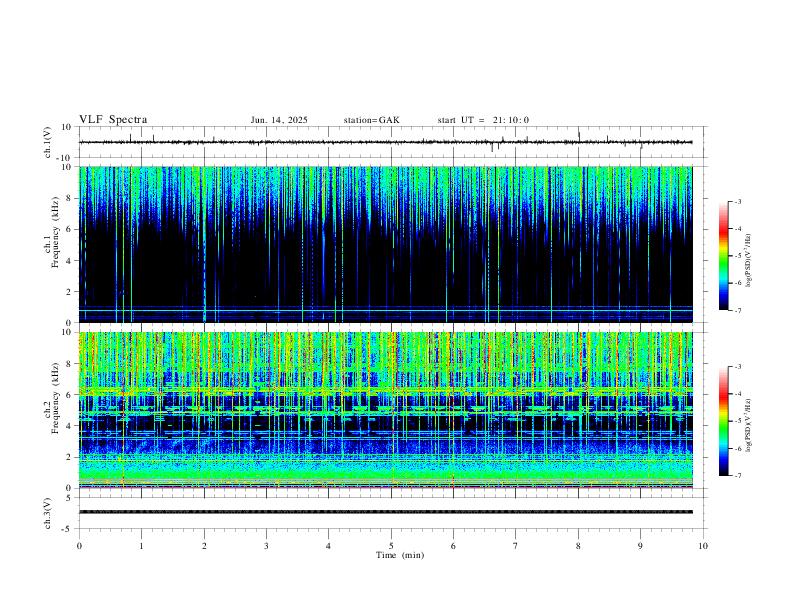Click the "-5" tick label of ch.3(V) axis

[x=67, y=529]
